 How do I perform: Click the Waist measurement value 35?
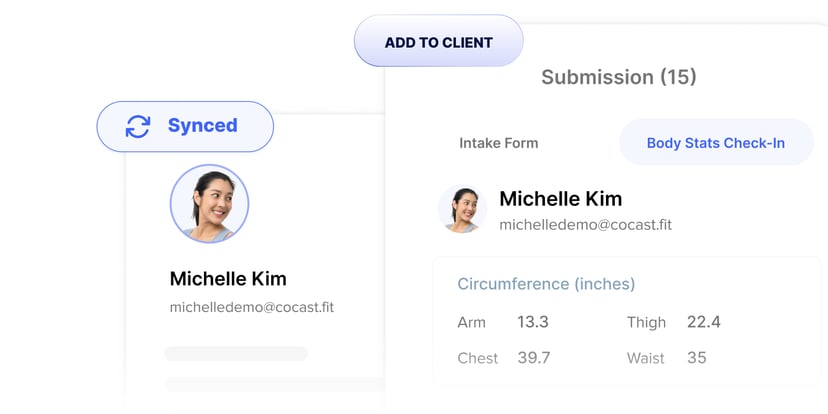point(696,358)
